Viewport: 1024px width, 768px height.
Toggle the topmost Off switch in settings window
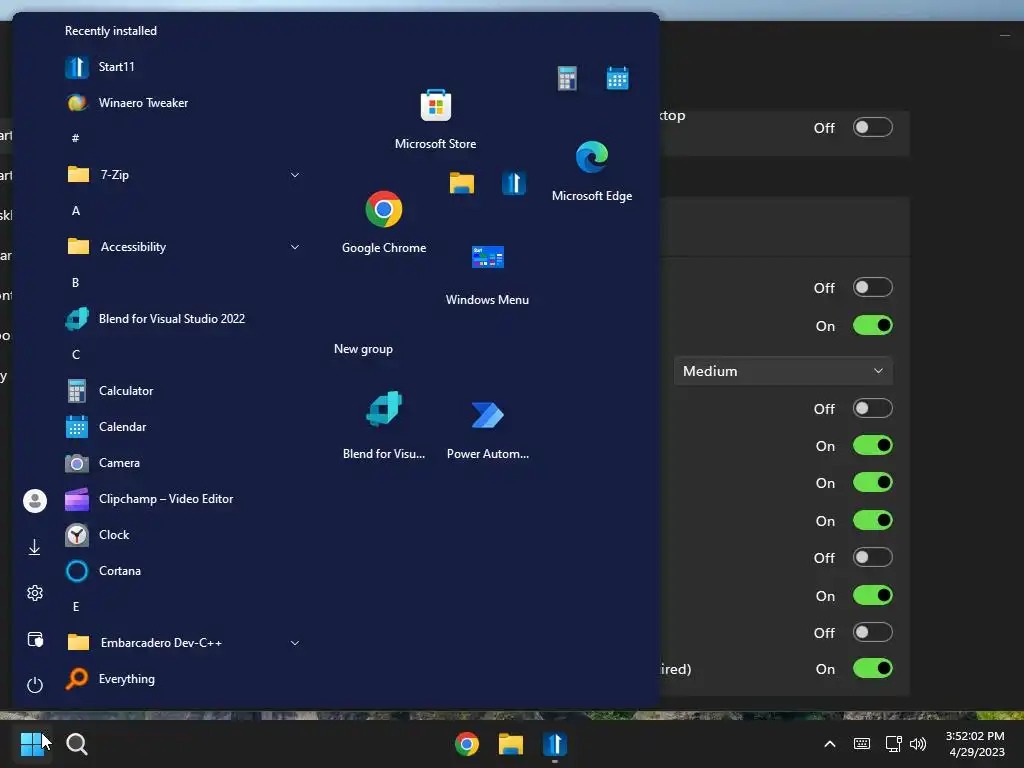872,127
